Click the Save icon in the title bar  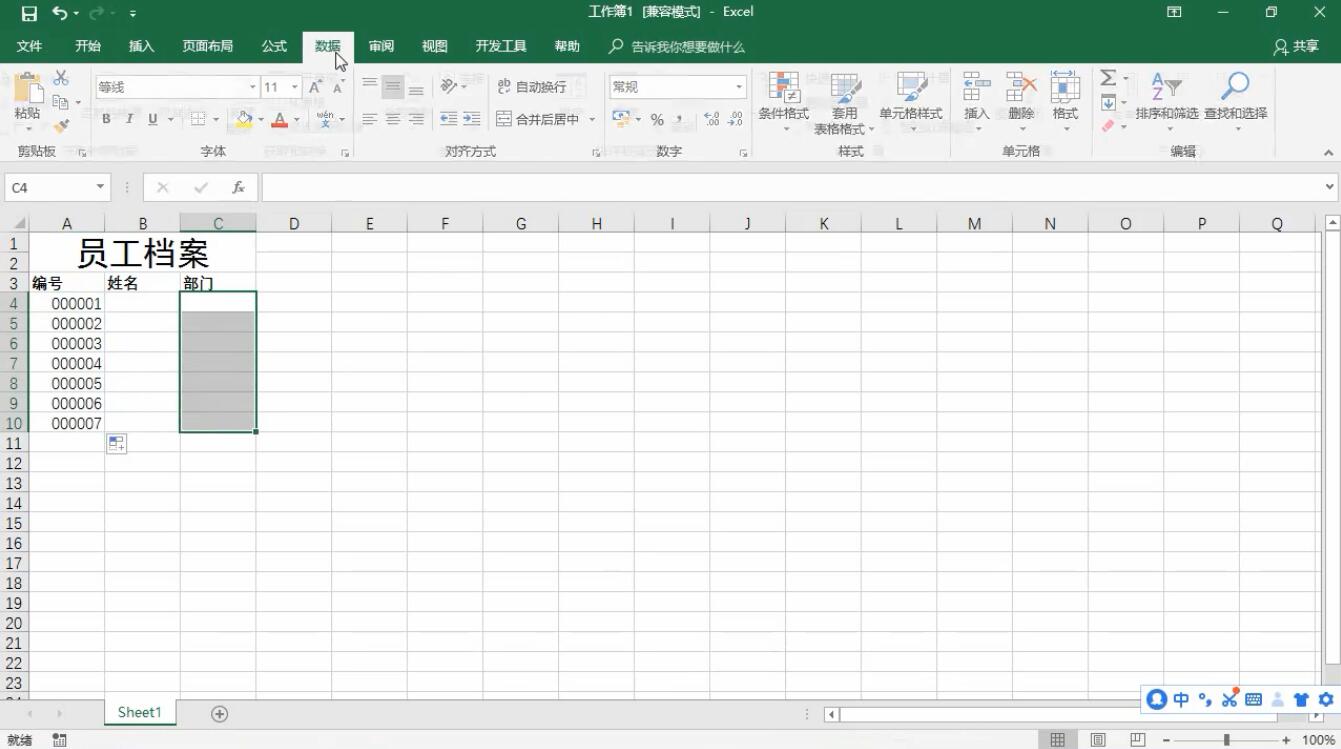pyautogui.click(x=29, y=13)
